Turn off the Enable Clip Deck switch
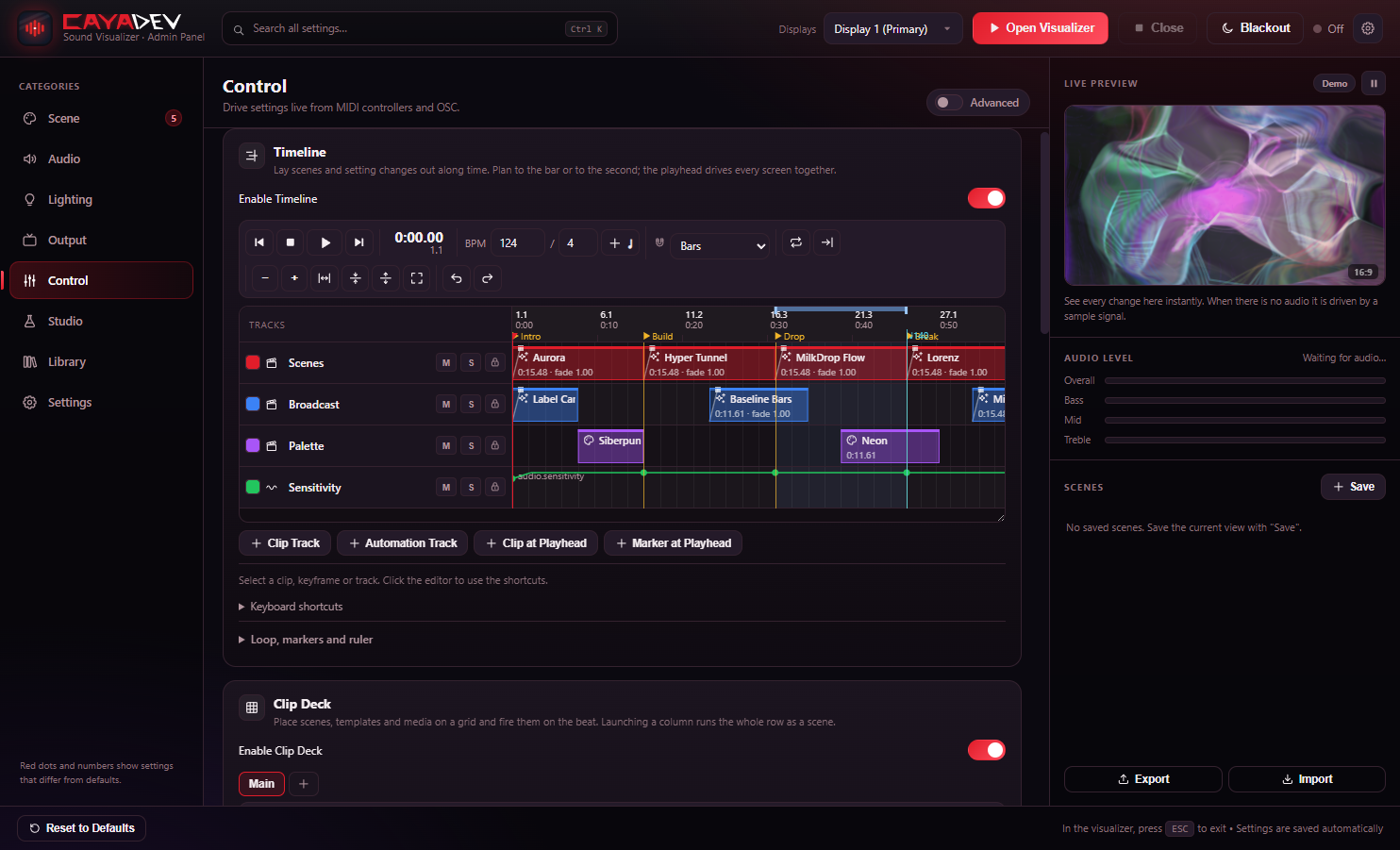 point(987,750)
